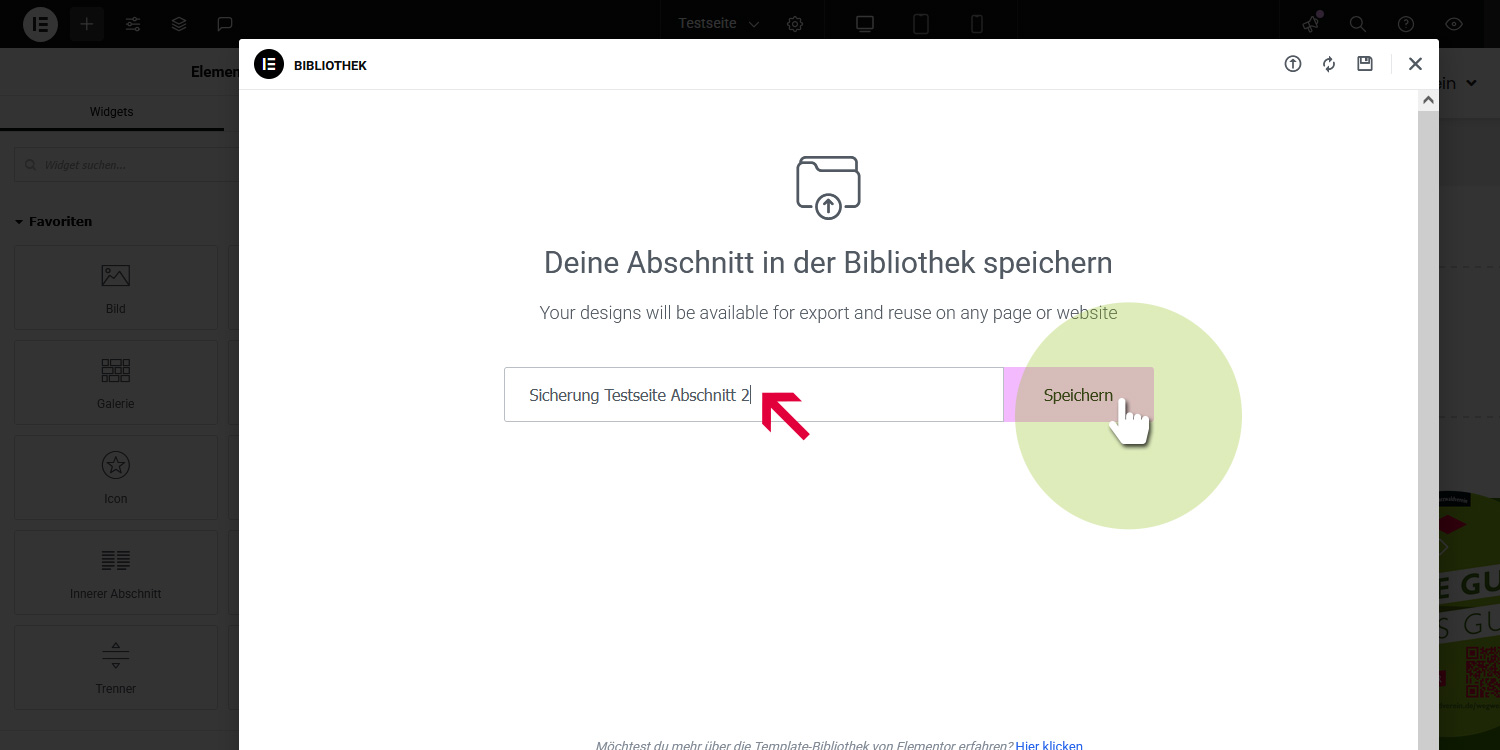Open the what's new megaphone icon
Viewport: 1500px width, 750px height.
[1311, 24]
